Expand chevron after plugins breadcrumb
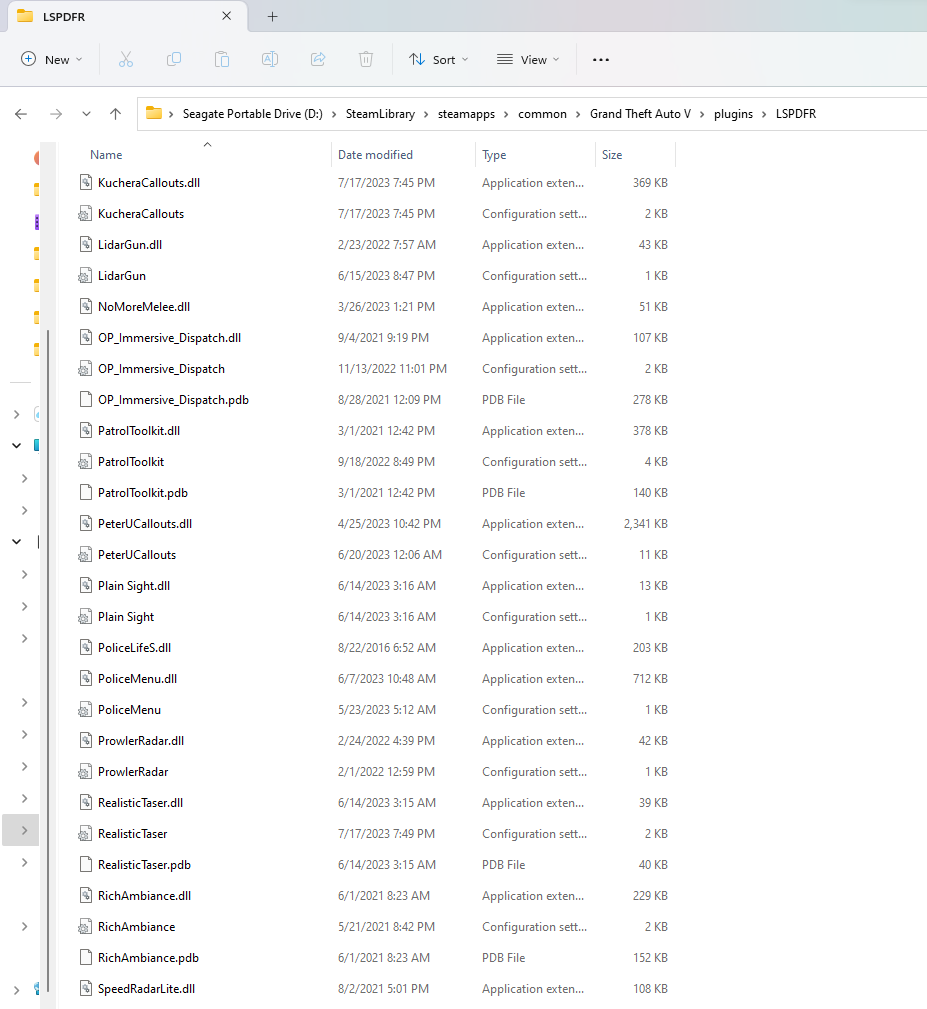Image resolution: width=927 pixels, height=1009 pixels. (764, 114)
